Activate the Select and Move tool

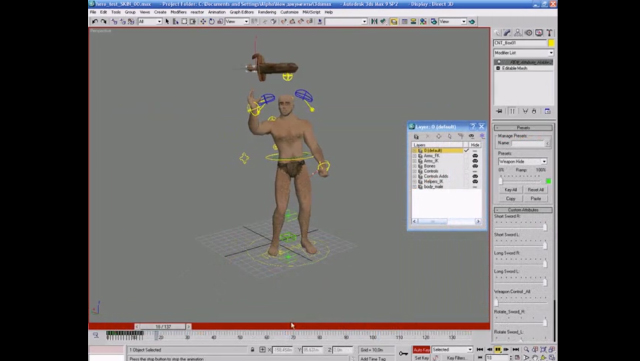coord(203,21)
